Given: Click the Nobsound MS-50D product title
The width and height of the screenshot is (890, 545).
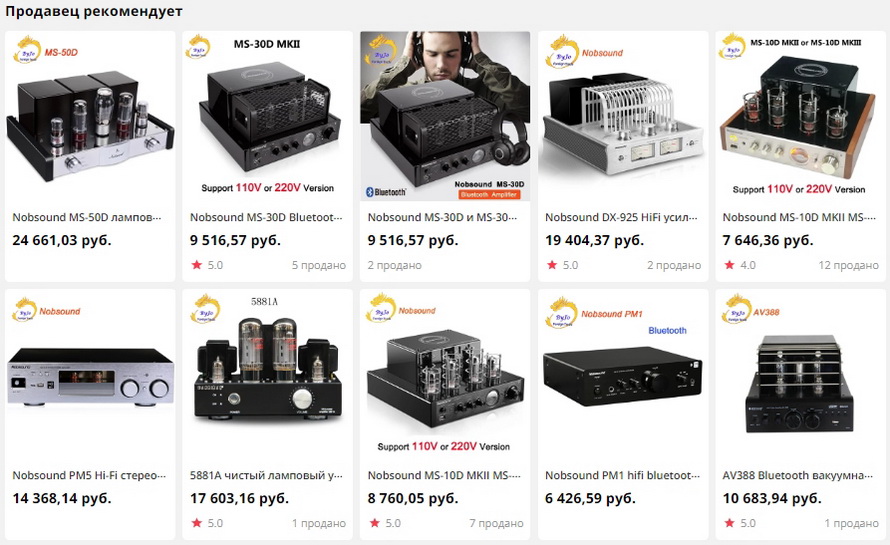Looking at the screenshot, I should point(87,217).
